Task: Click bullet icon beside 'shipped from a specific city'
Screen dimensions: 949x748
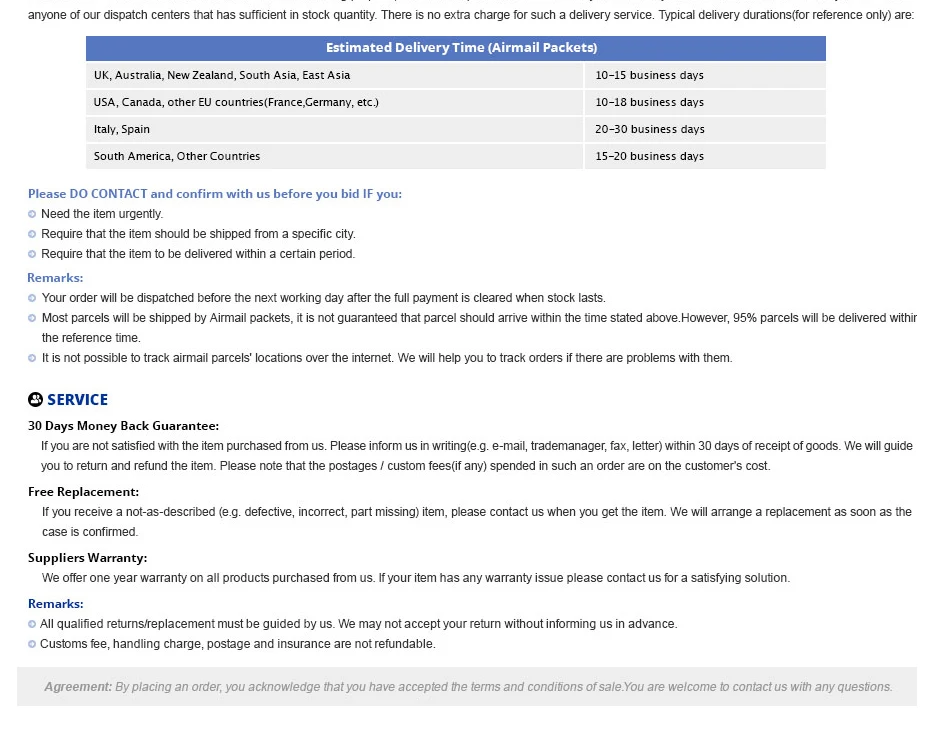Action: [32, 234]
